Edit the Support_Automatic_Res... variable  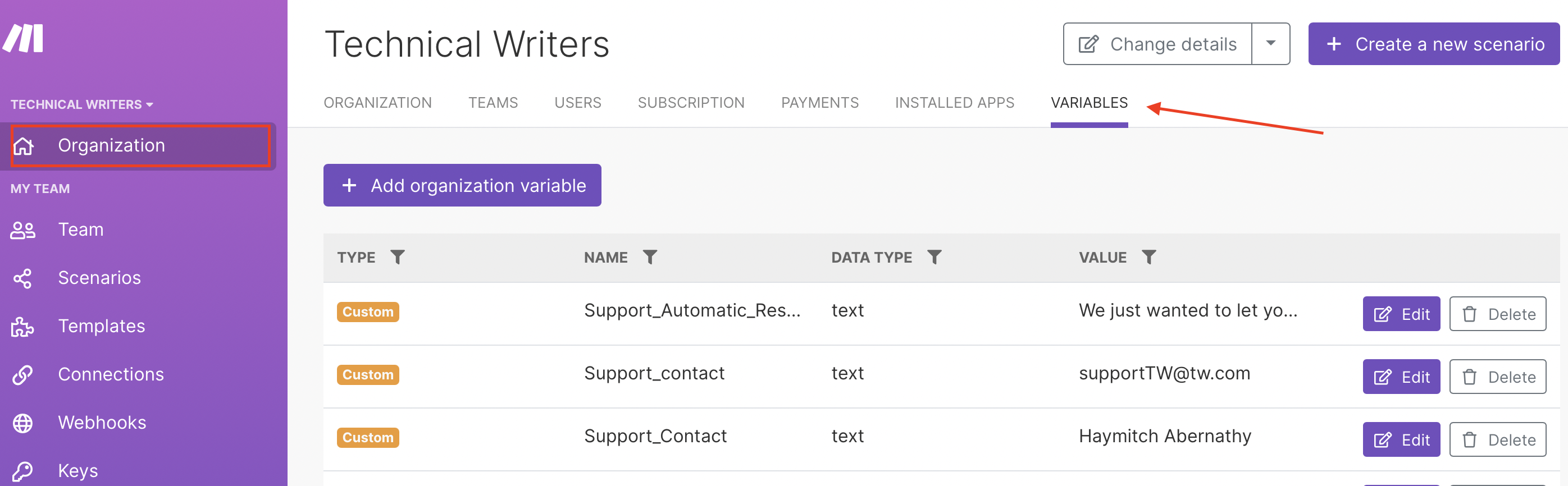[x=1401, y=314]
